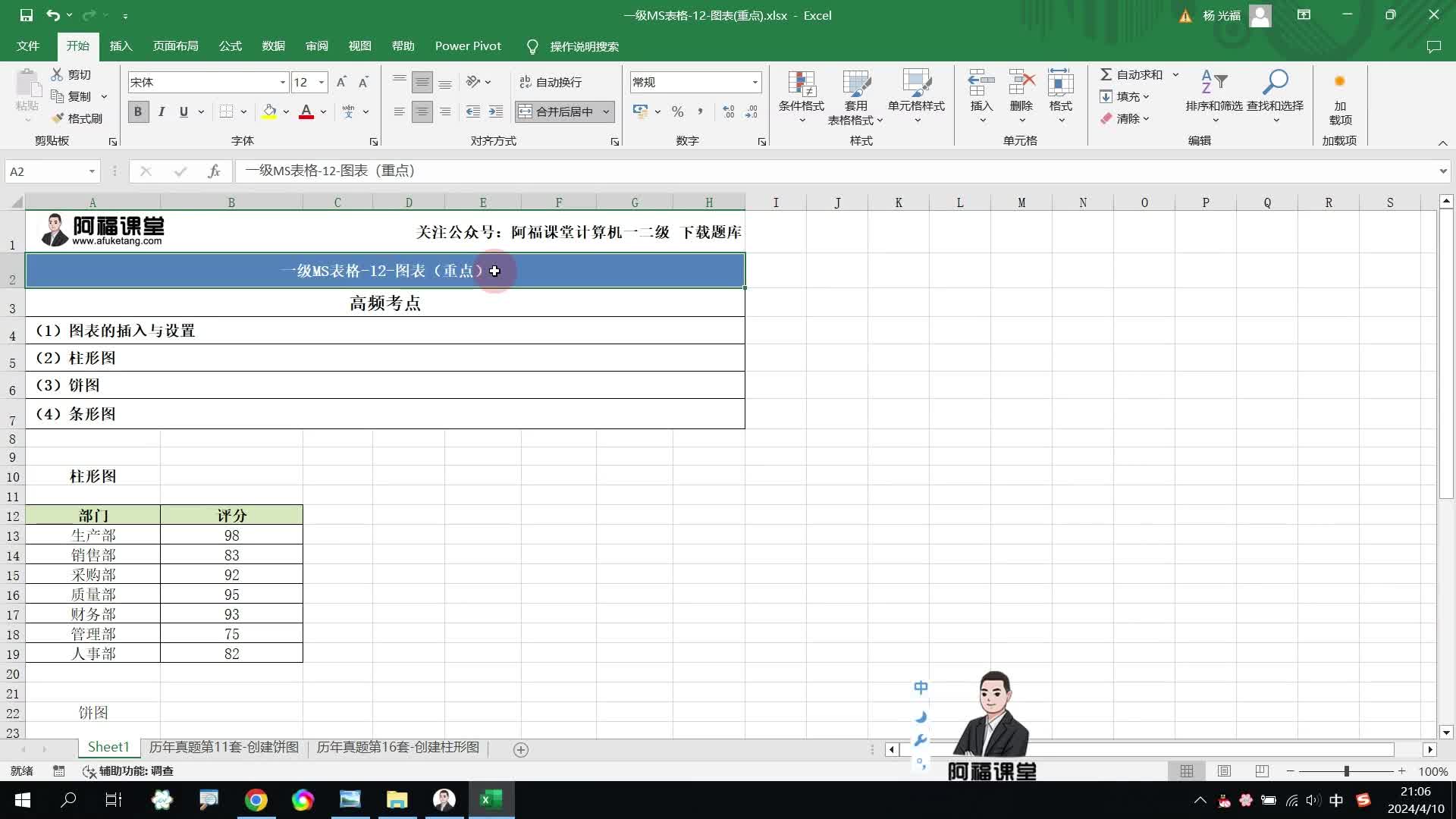
Task: Toggle left text alignment
Action: point(399,111)
